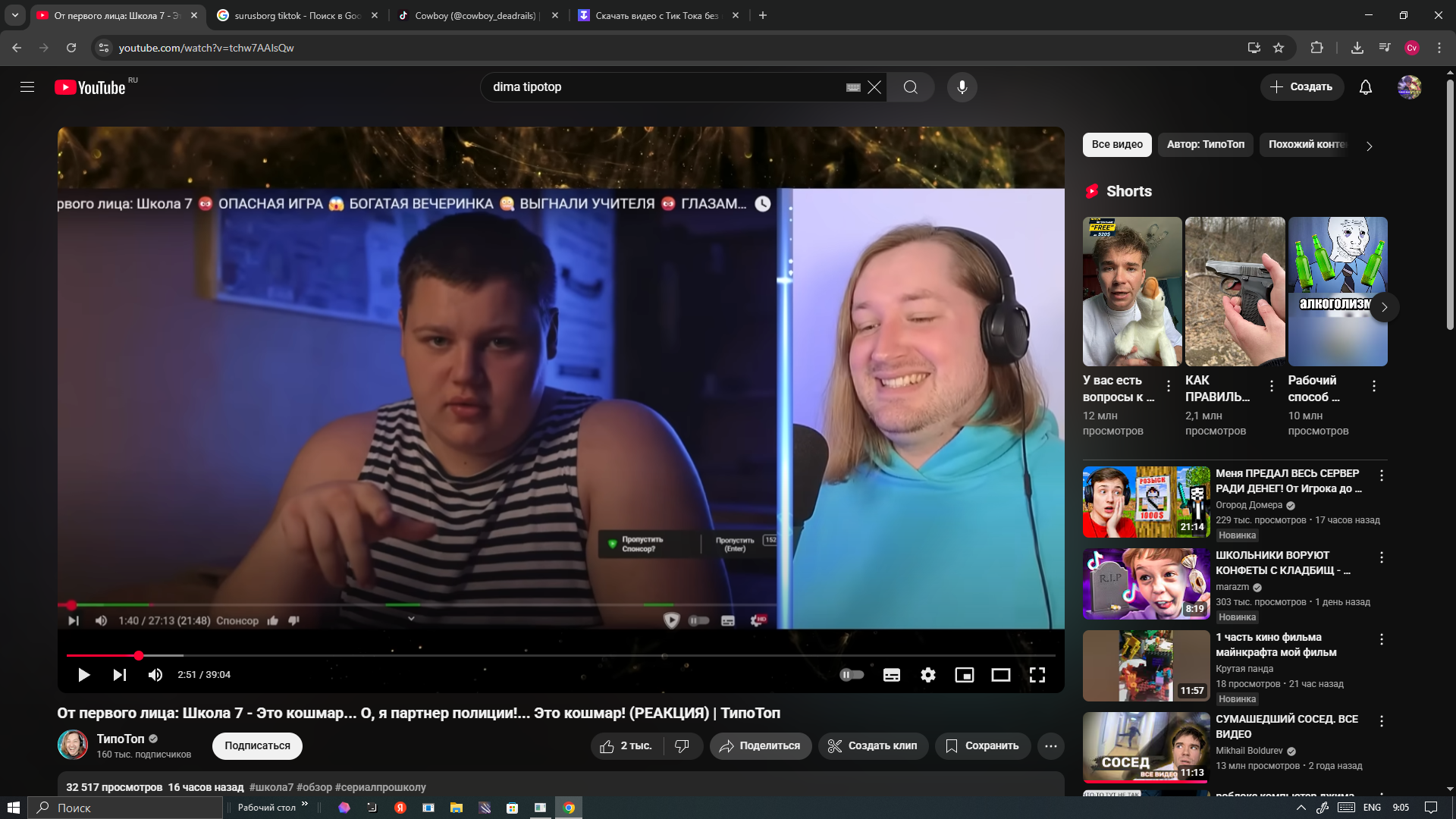Dislike the video
The height and width of the screenshot is (819, 1456).
click(682, 746)
